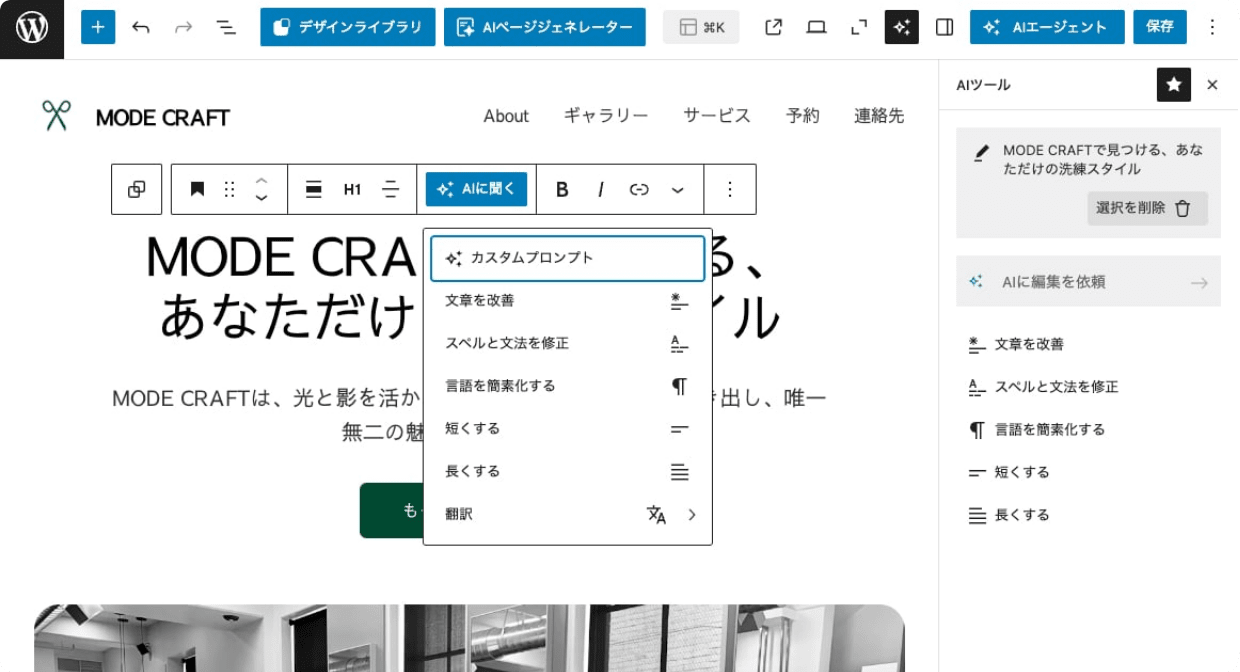
Task: Unfavorite the AIツール panel star
Action: (x=1173, y=85)
